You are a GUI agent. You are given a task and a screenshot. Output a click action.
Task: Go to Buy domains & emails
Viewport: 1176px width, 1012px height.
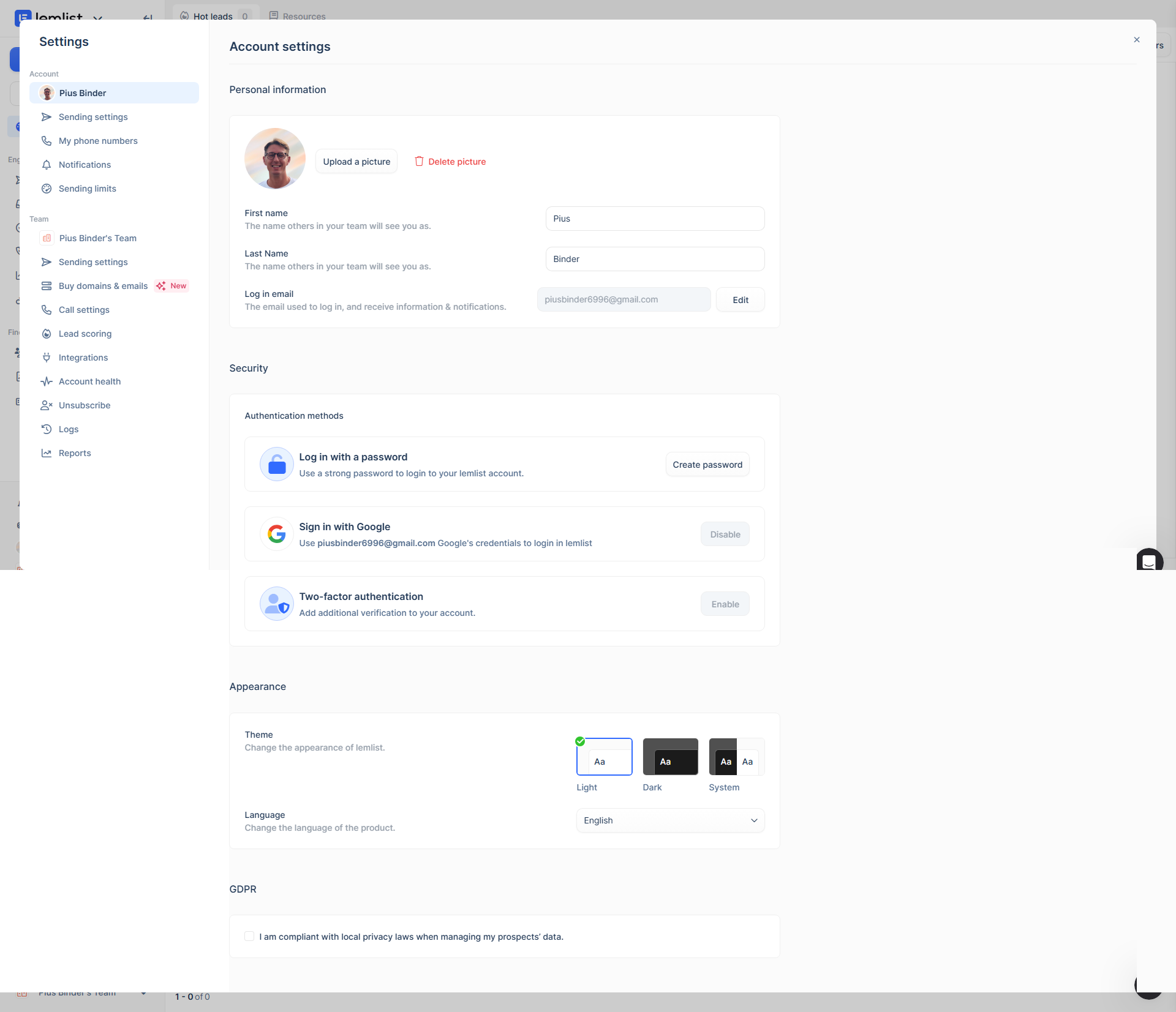103,286
